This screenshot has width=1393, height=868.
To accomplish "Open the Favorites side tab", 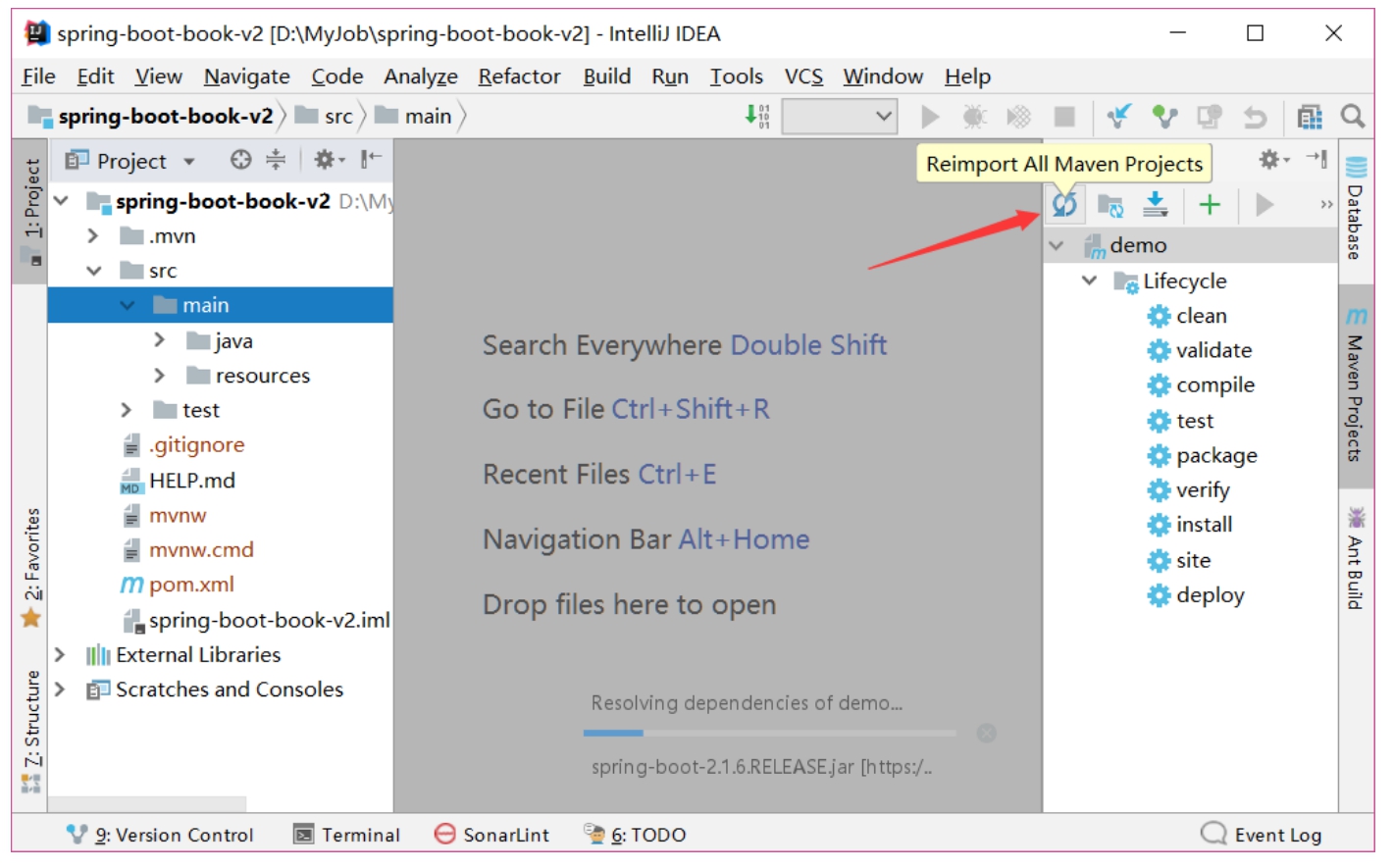I will [31, 567].
